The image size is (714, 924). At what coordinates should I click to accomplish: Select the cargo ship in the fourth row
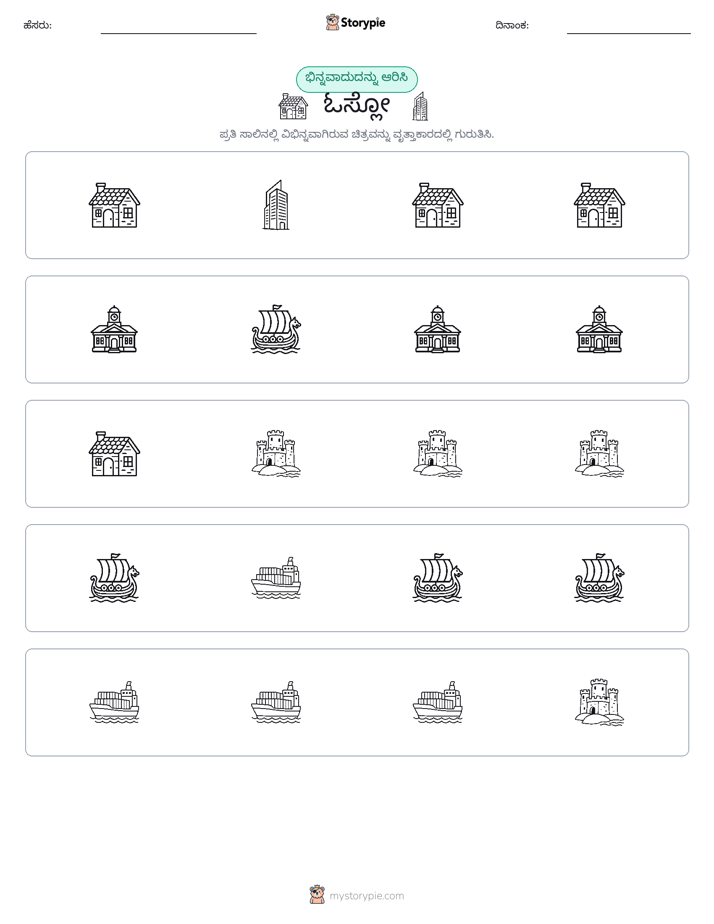(276, 578)
